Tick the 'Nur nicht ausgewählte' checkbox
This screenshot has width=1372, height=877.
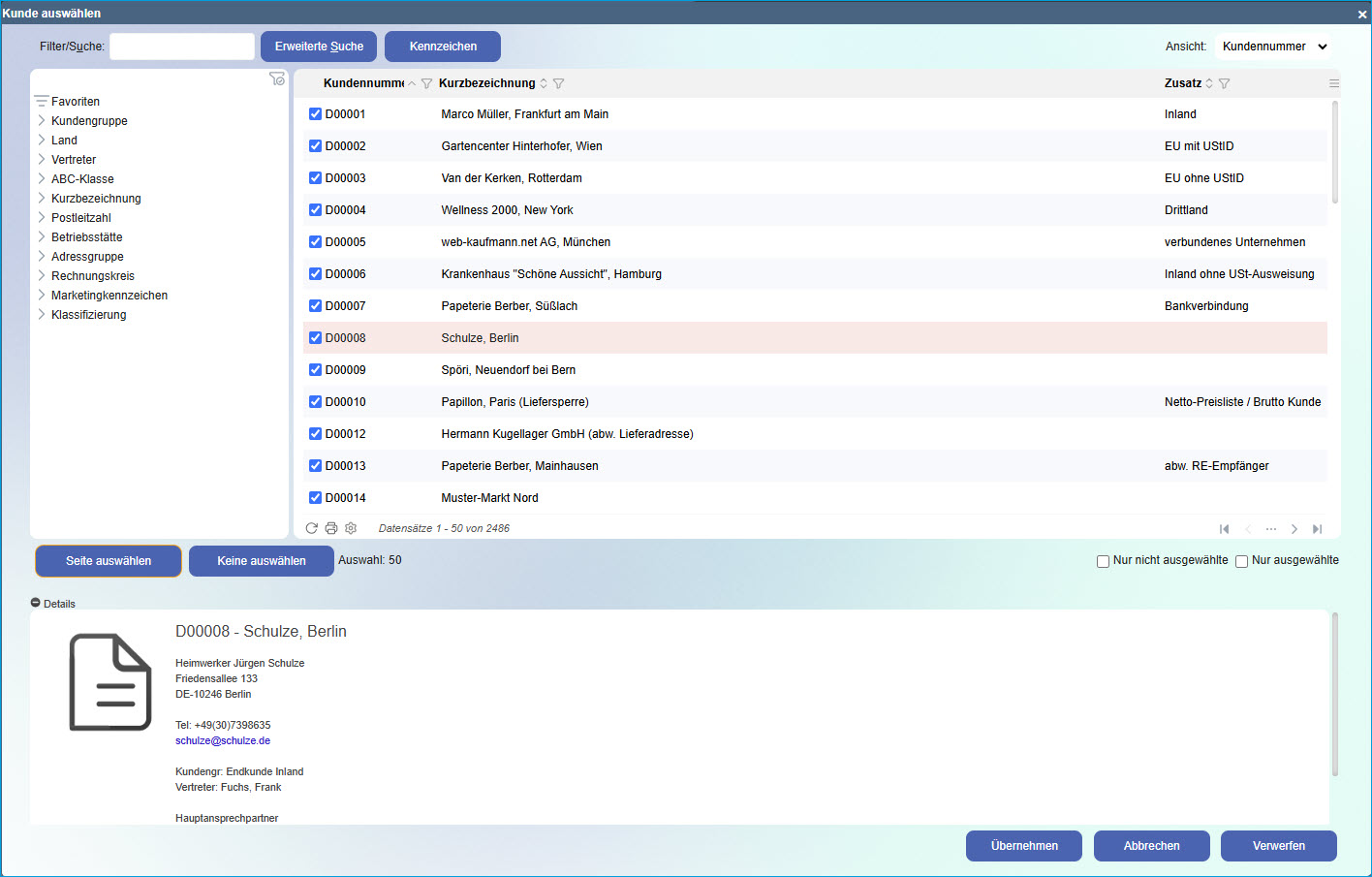1103,561
